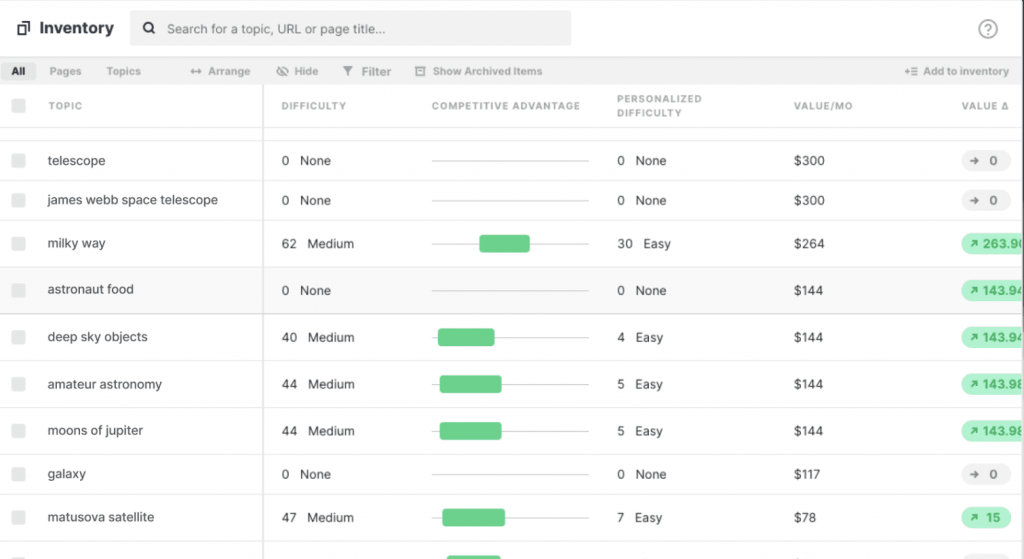Switch to the Pages tab
1024x559 pixels.
coord(65,71)
